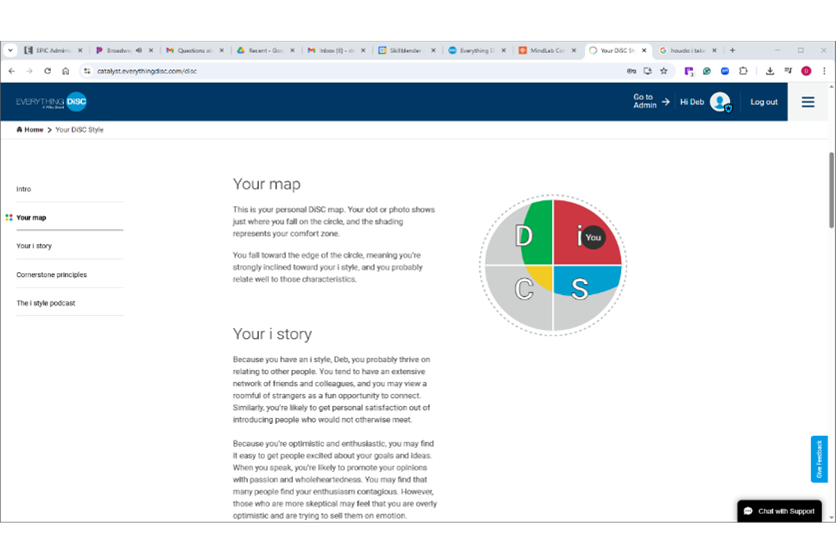Open the purple extension icon with badge
The width and height of the screenshot is (836, 556).
point(689,71)
